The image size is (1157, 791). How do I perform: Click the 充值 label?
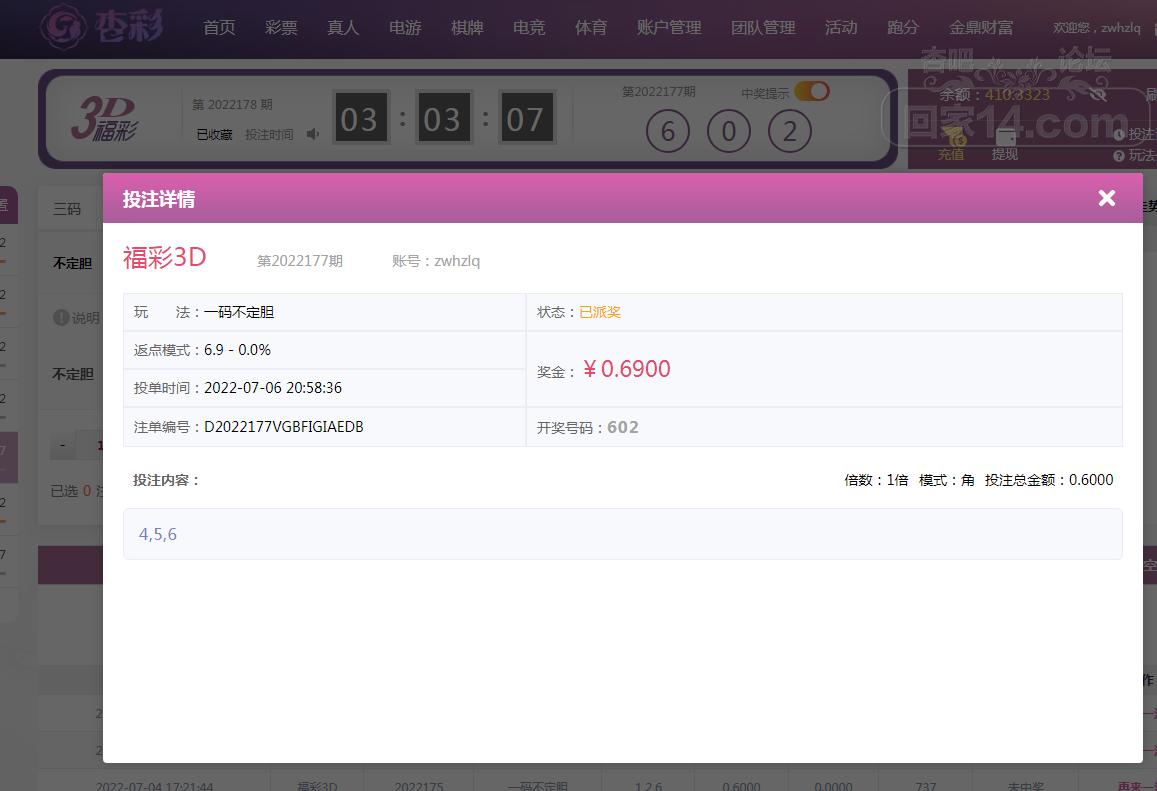[x=951, y=154]
